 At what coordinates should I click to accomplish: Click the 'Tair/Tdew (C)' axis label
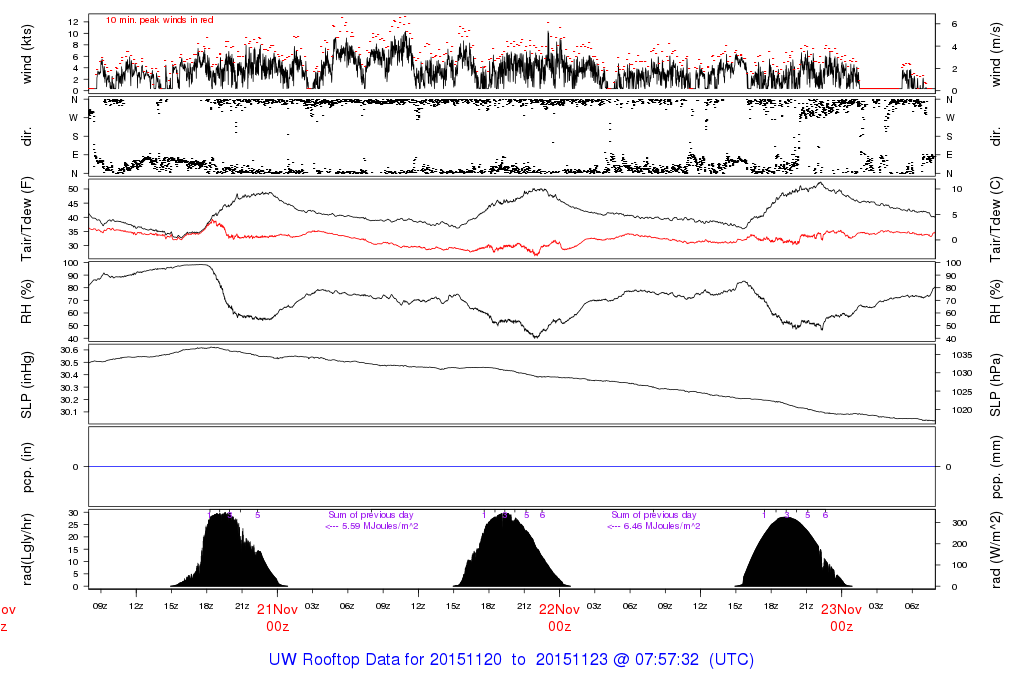996,218
